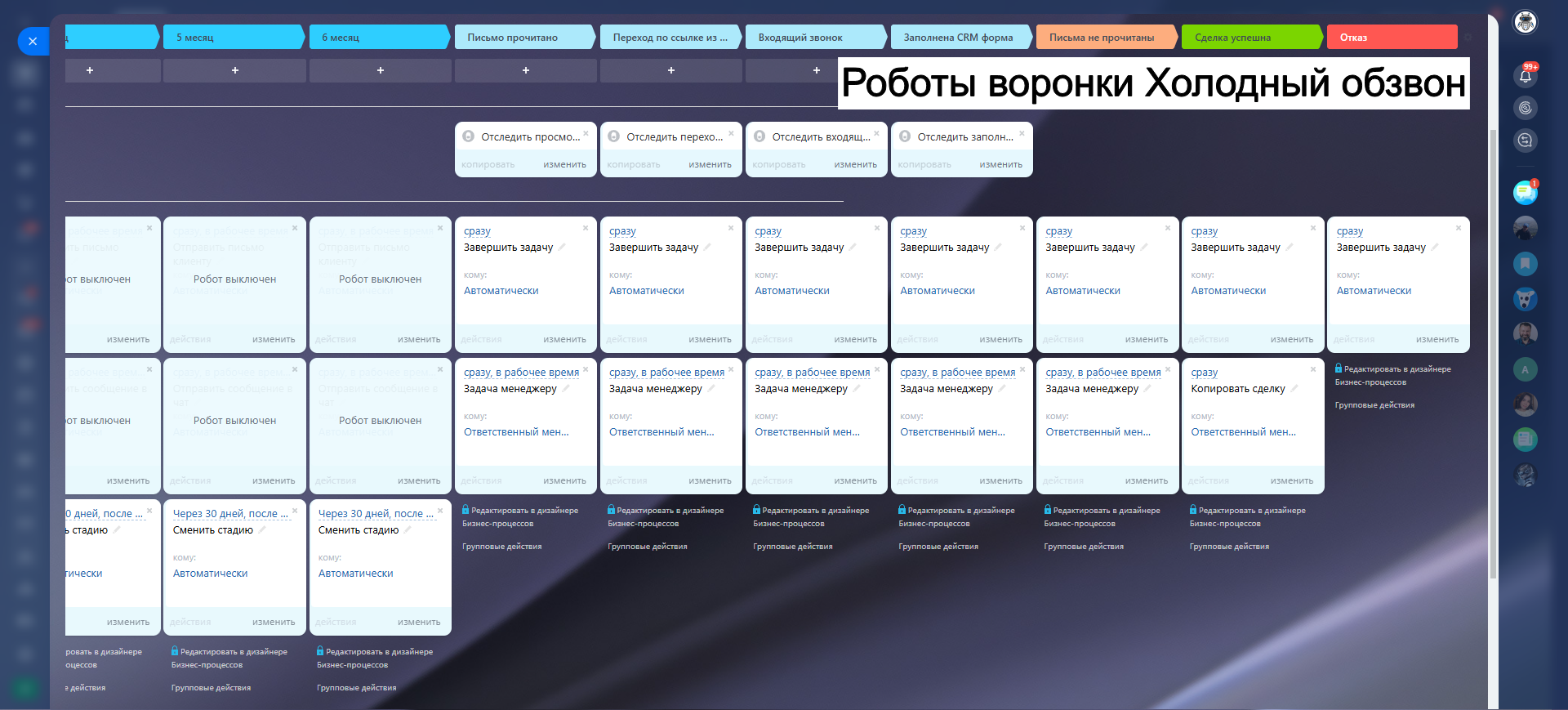Click изменить on Отследить просмо... trigger
Screen dimensions: 1568x710
click(x=564, y=164)
